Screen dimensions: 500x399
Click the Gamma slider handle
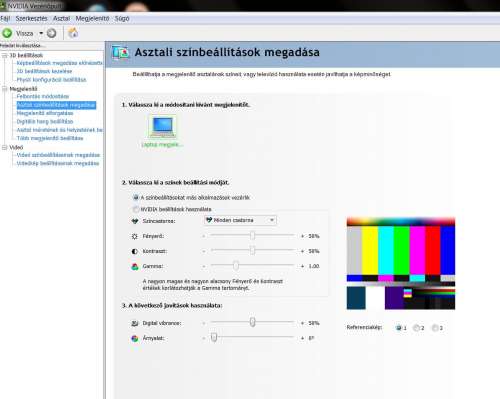click(x=236, y=265)
